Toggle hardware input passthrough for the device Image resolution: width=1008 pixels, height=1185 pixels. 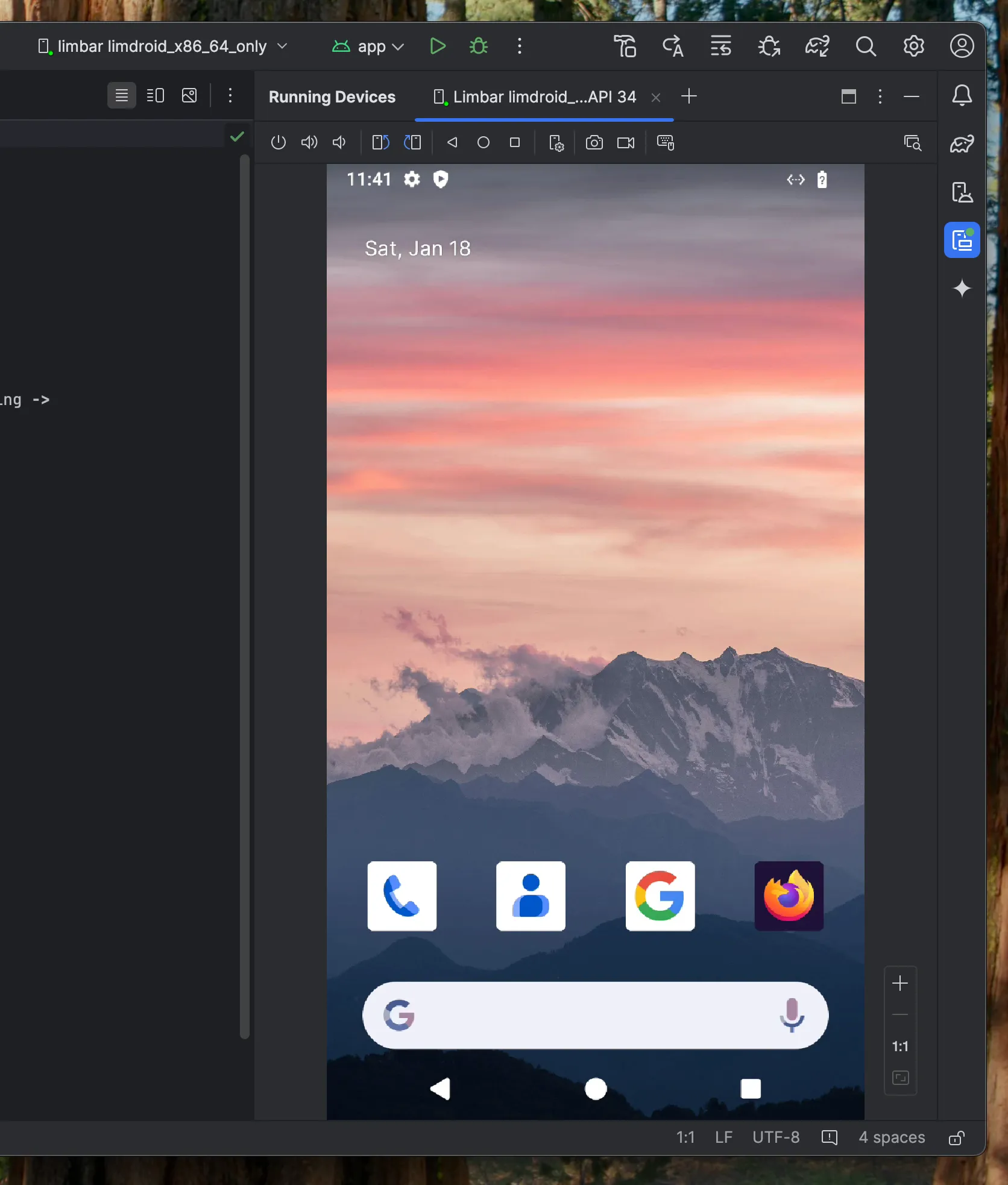pyautogui.click(x=664, y=143)
